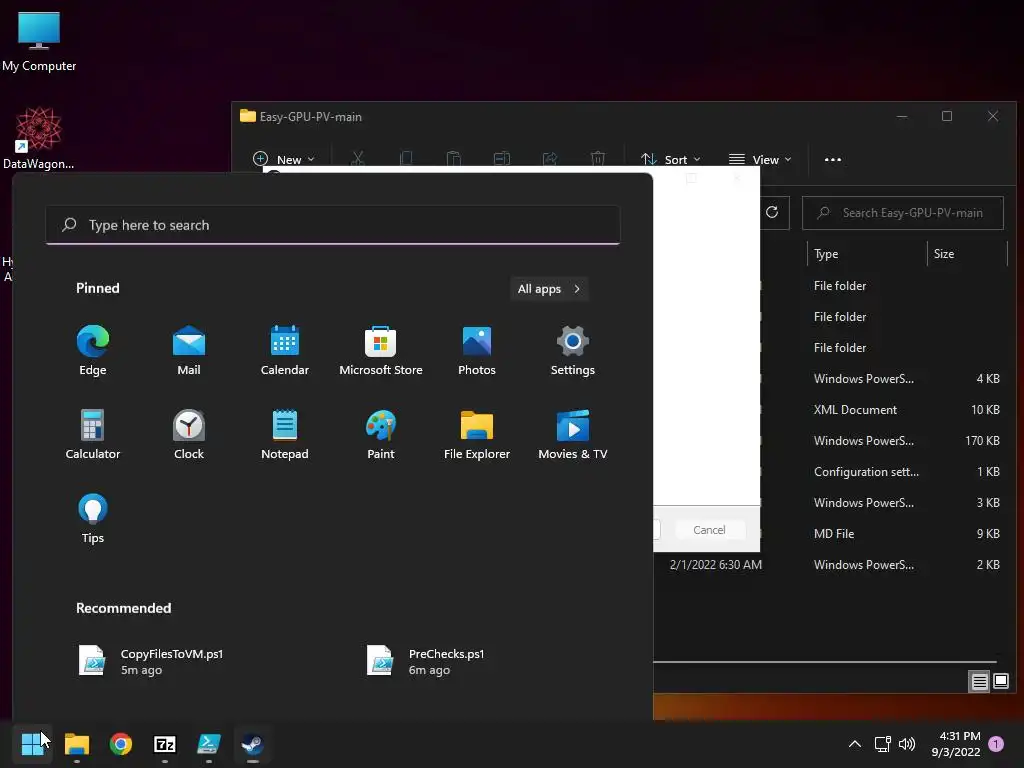Click the Type column header

[867, 254]
